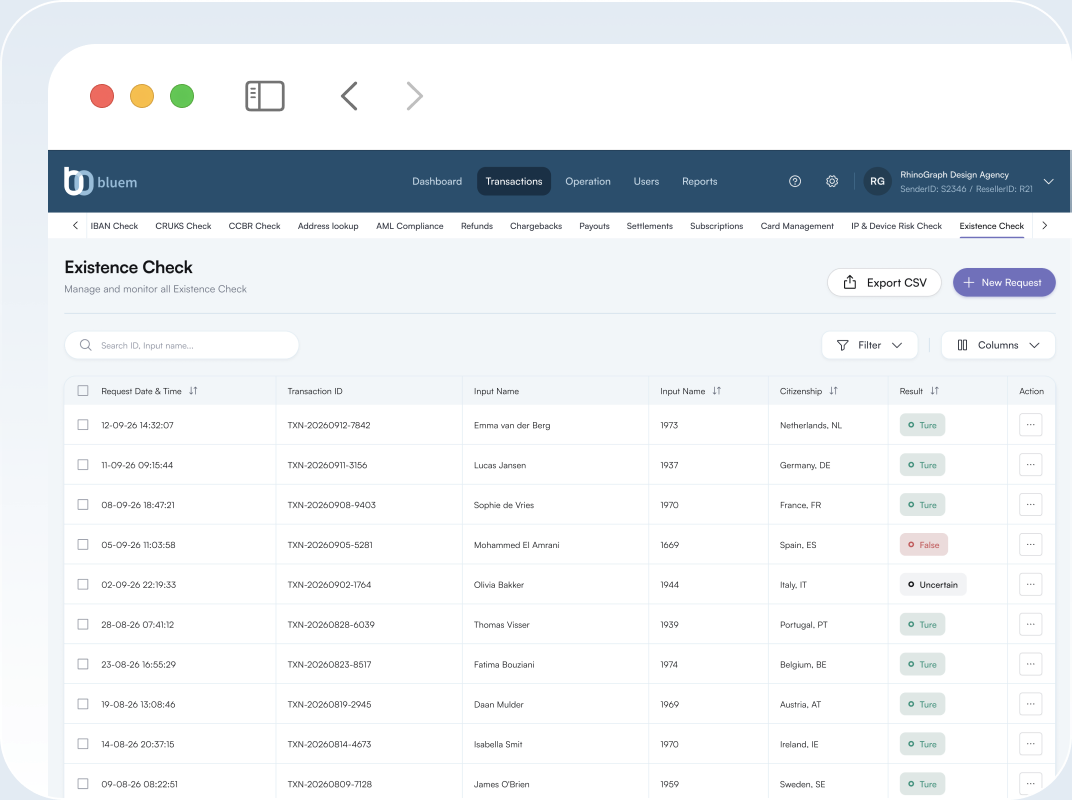
Task: Check the row TXN-20260905-5281
Action: tap(83, 544)
